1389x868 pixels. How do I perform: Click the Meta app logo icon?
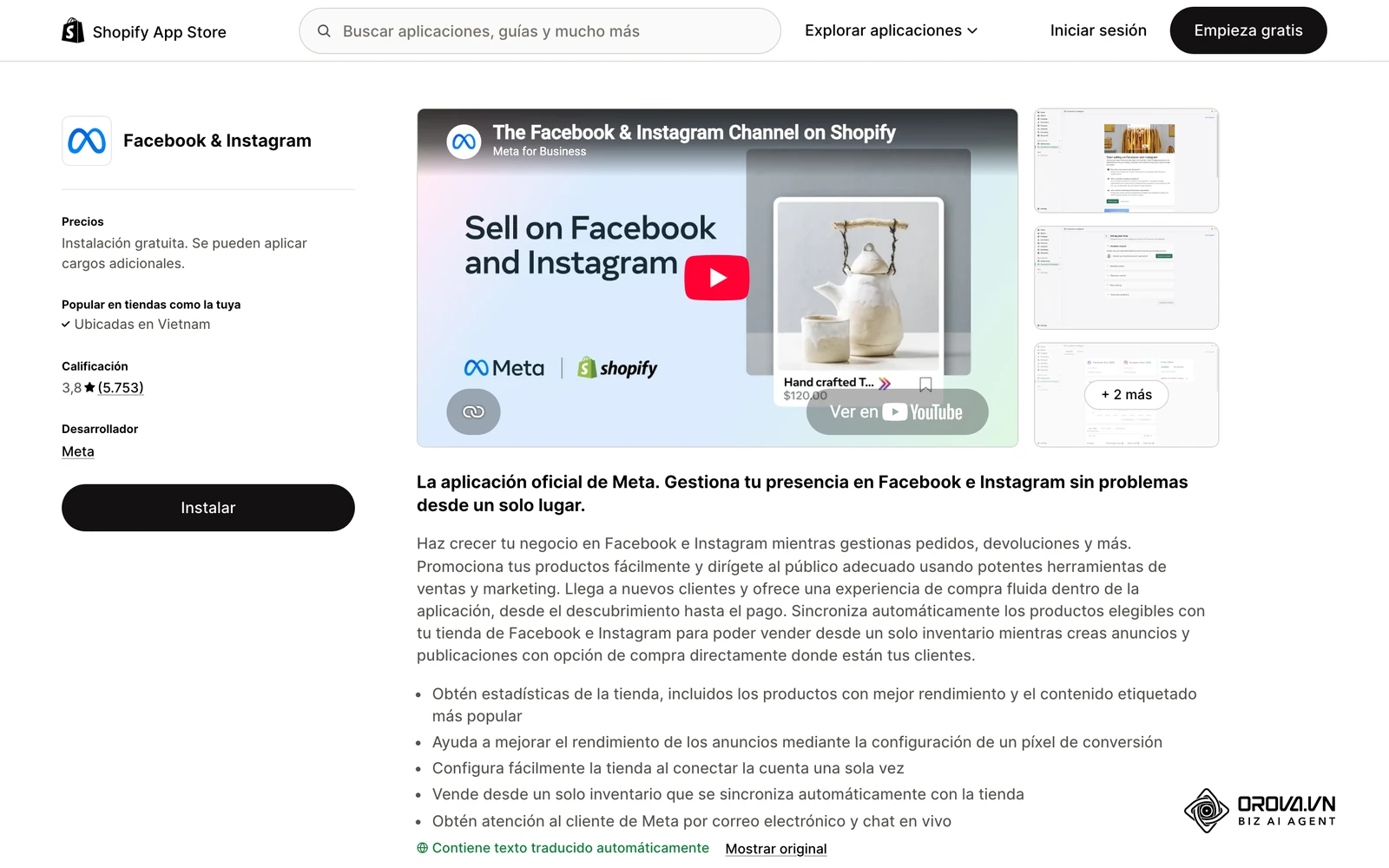87,141
